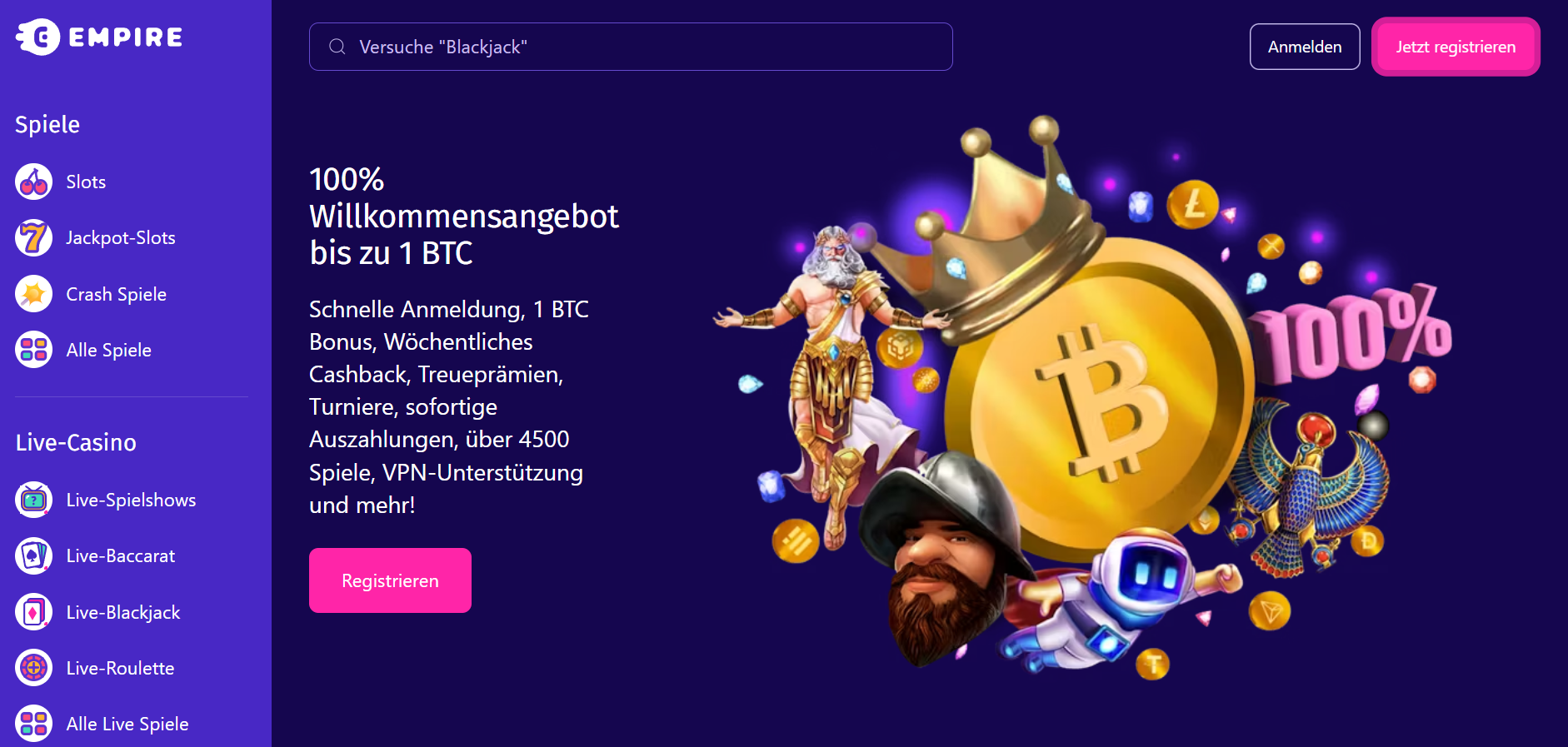Click Jetzt registrieren button
The image size is (1568, 747).
coord(1456,47)
